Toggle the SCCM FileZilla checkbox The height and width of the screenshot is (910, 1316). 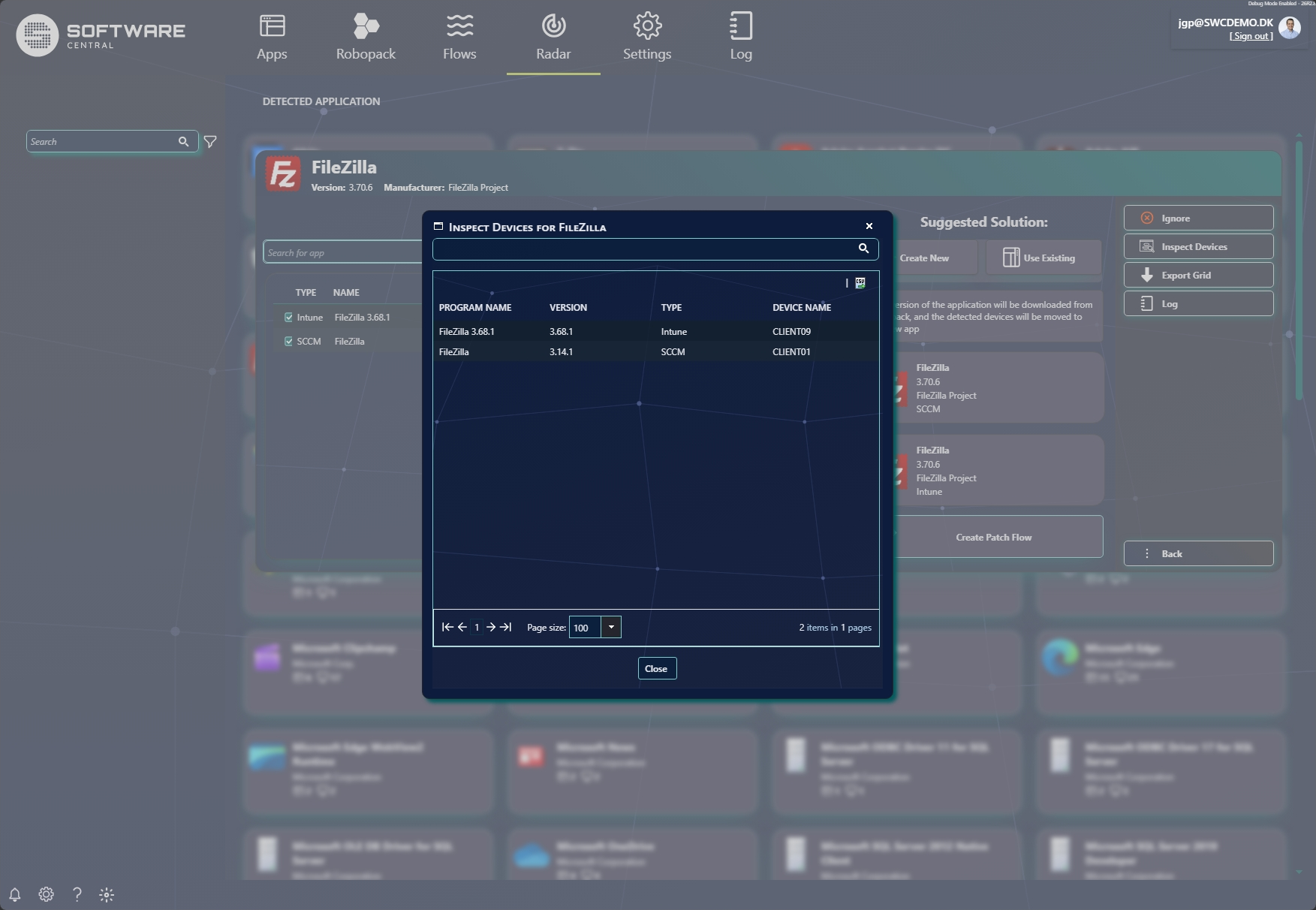(288, 342)
